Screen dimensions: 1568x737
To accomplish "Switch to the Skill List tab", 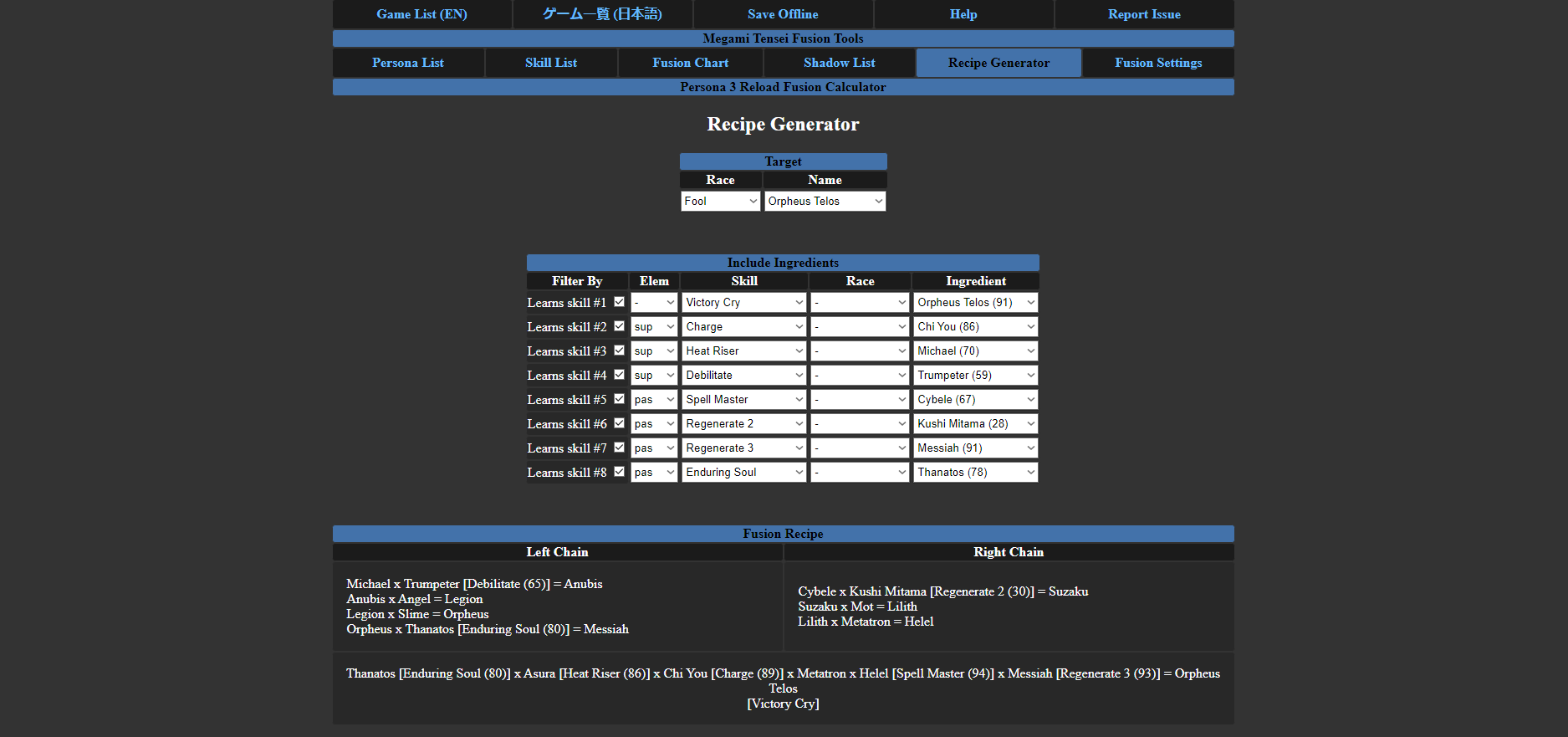I will (x=551, y=63).
